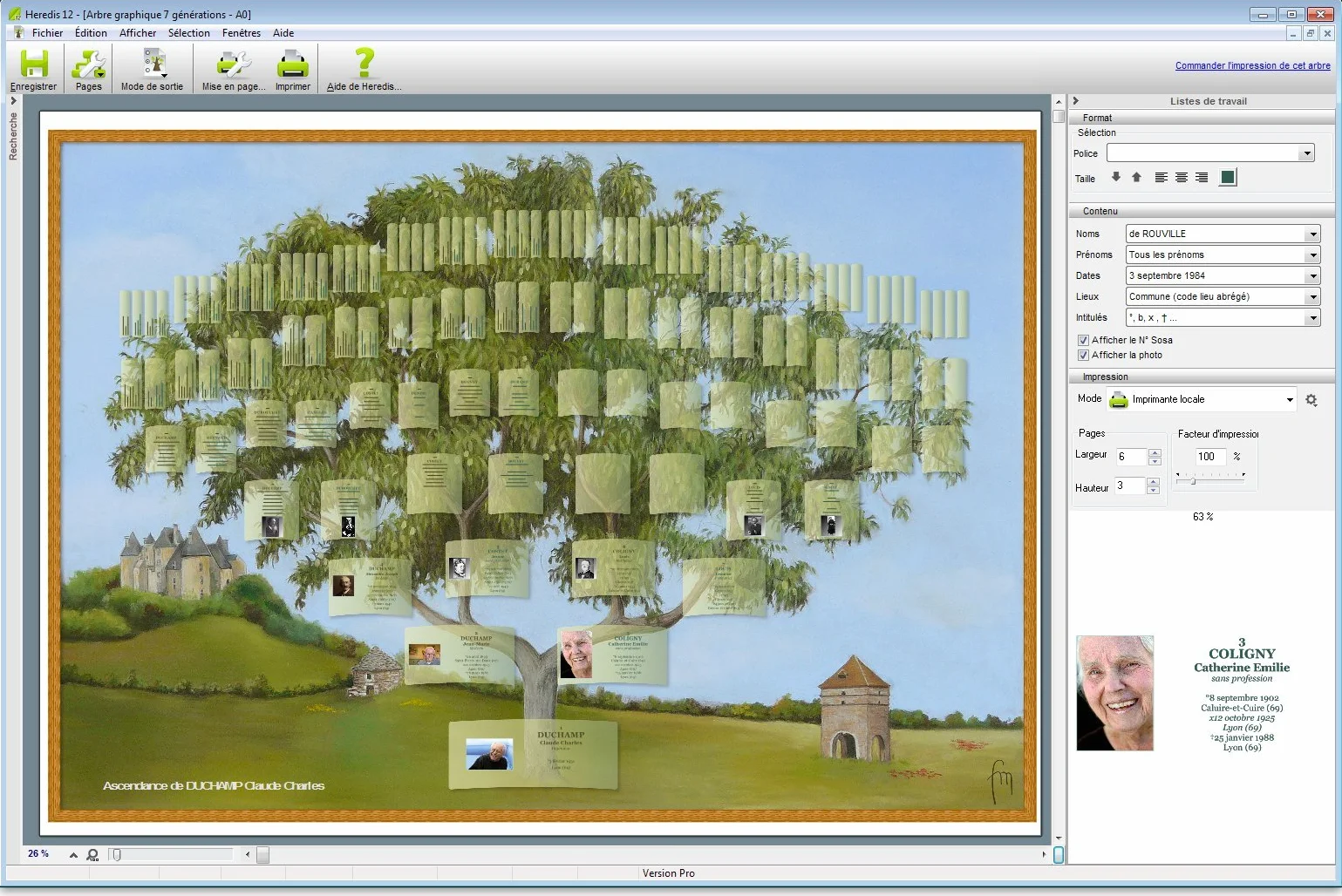This screenshot has height=896, width=1342.
Task: Click the Imprimer printer icon
Action: [293, 64]
